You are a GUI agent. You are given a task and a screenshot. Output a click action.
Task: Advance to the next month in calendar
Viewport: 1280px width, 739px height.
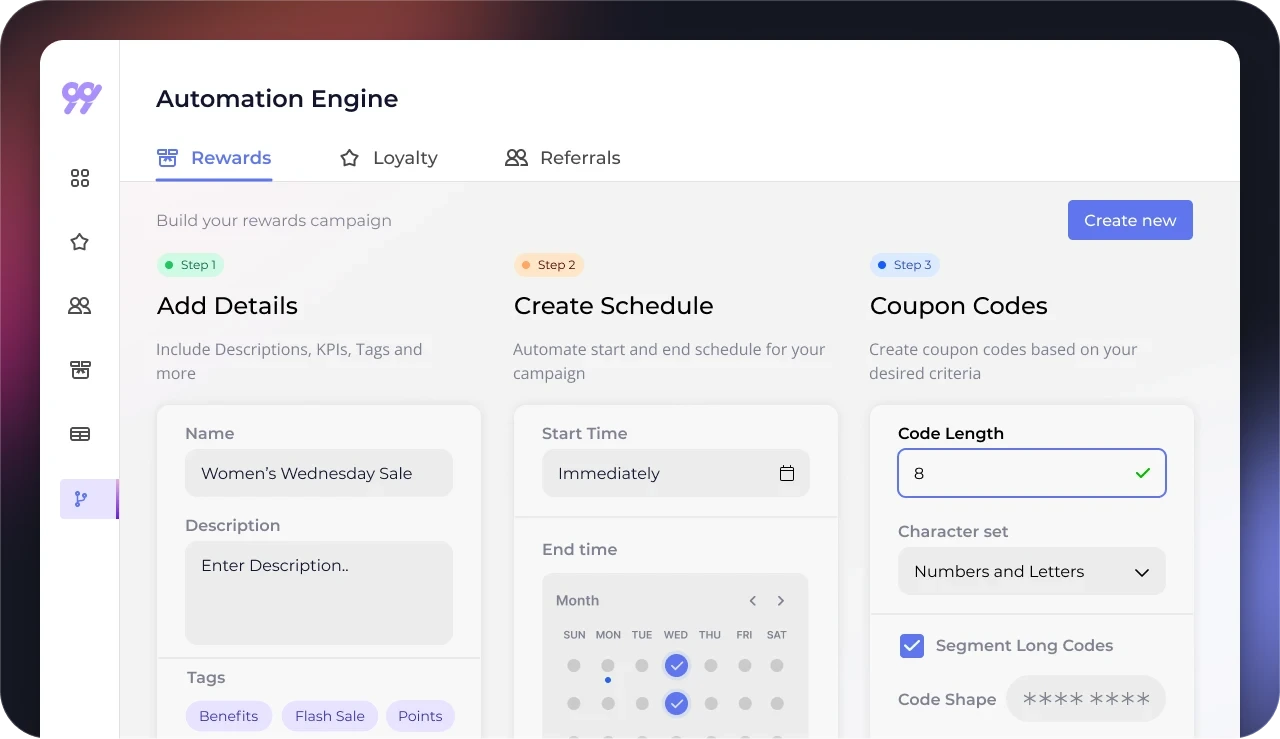[781, 601]
